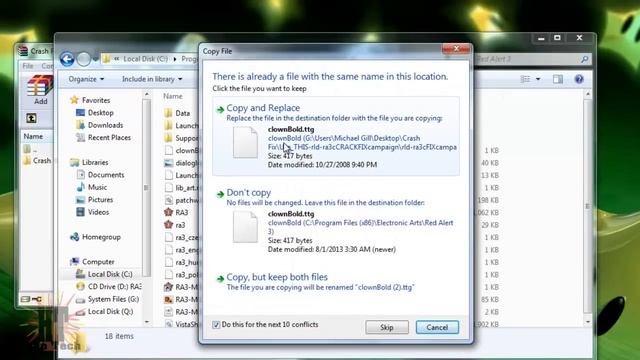The width and height of the screenshot is (640, 360).
Task: Select Computer in navigation pane
Action: pyautogui.click(x=98, y=262)
